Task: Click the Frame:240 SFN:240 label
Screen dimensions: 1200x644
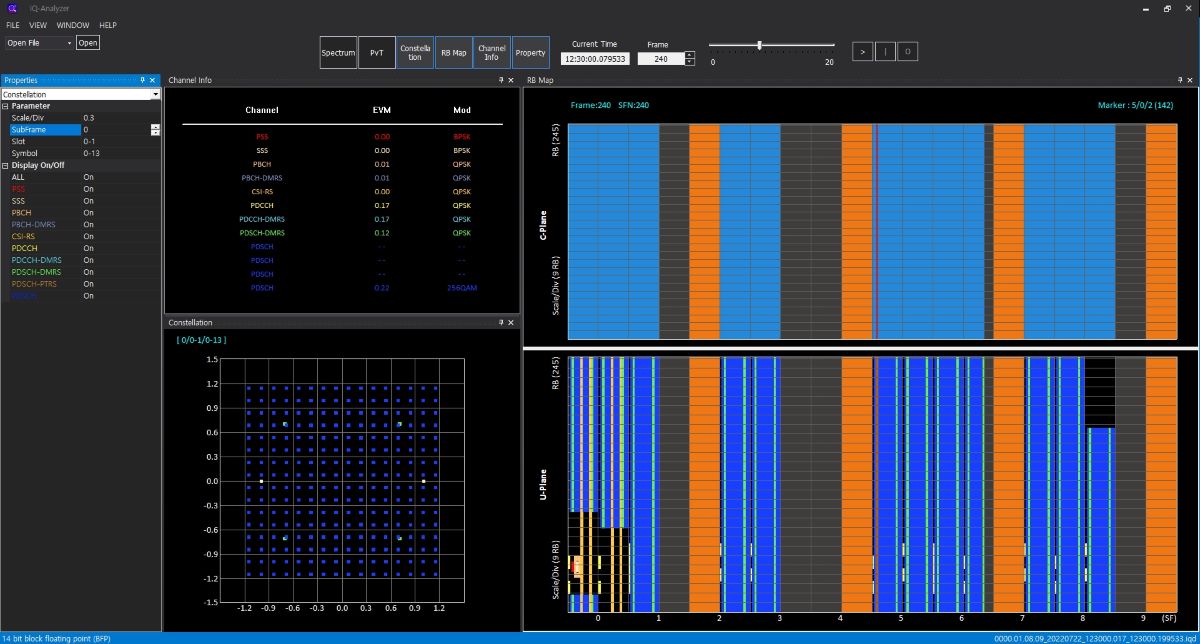Action: point(610,104)
